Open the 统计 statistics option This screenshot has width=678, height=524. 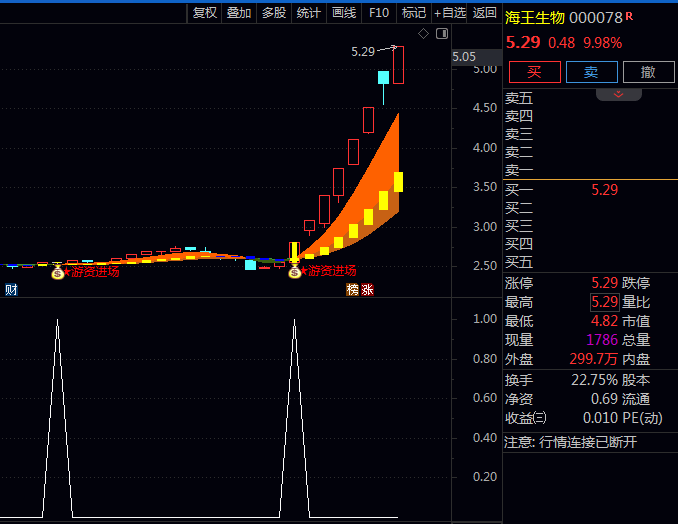(x=309, y=13)
